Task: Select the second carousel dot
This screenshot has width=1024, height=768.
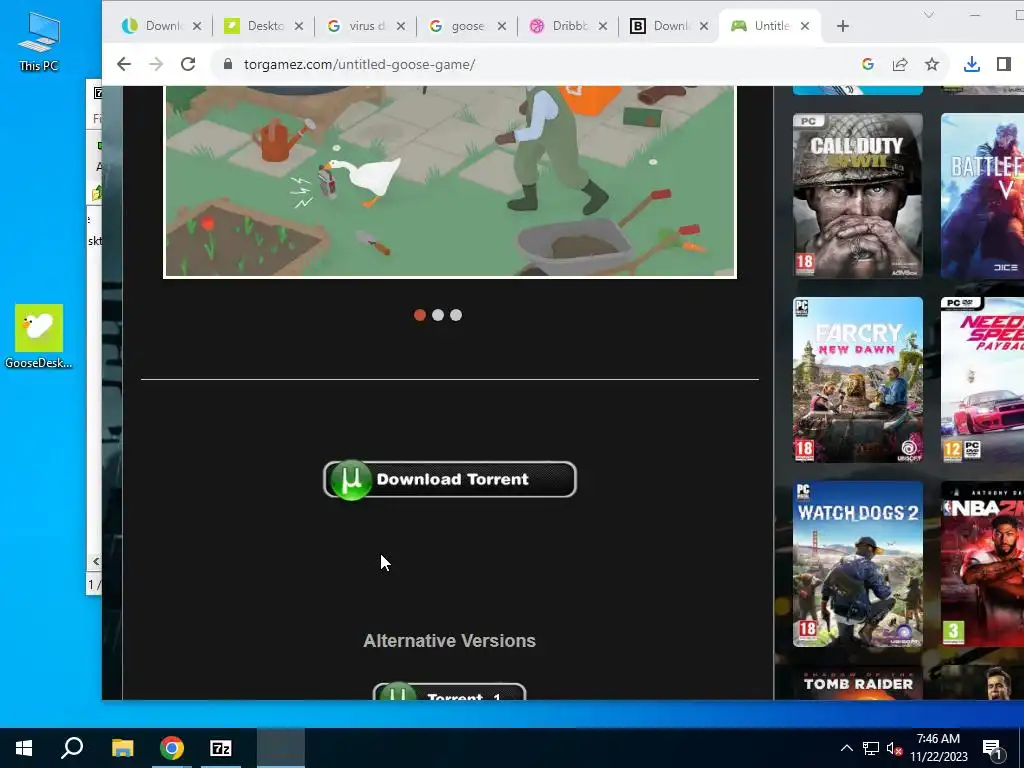Action: pyautogui.click(x=438, y=315)
